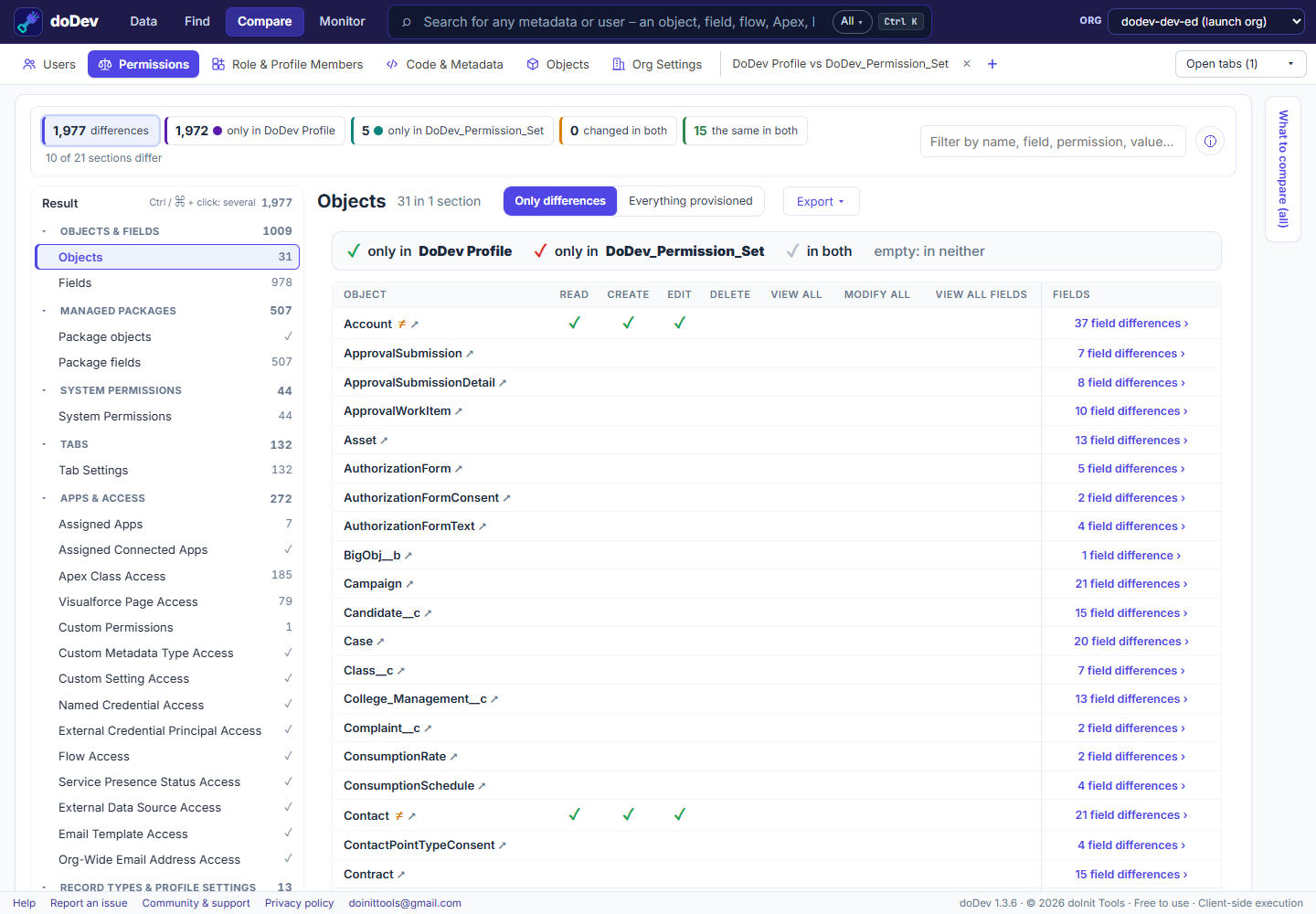Viewport: 1316px width, 914px height.
Task: Collapse the Objects & Fields section
Action: (44, 231)
